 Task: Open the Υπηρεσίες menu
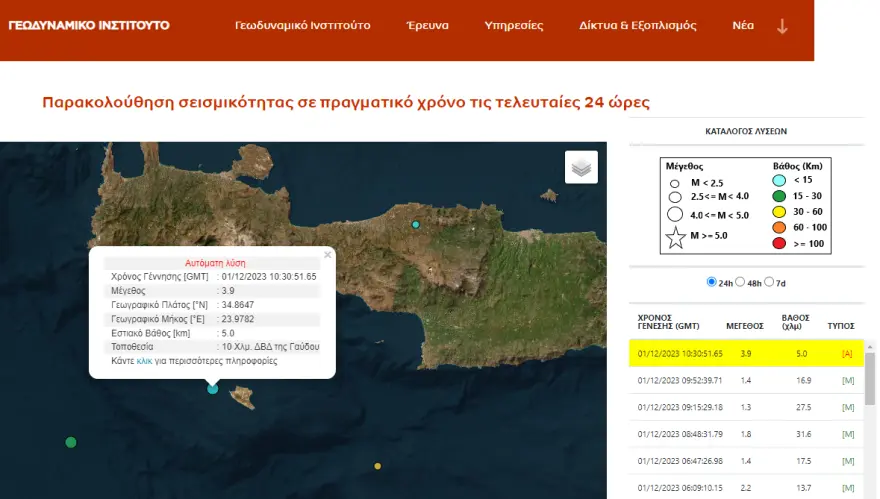point(513,25)
